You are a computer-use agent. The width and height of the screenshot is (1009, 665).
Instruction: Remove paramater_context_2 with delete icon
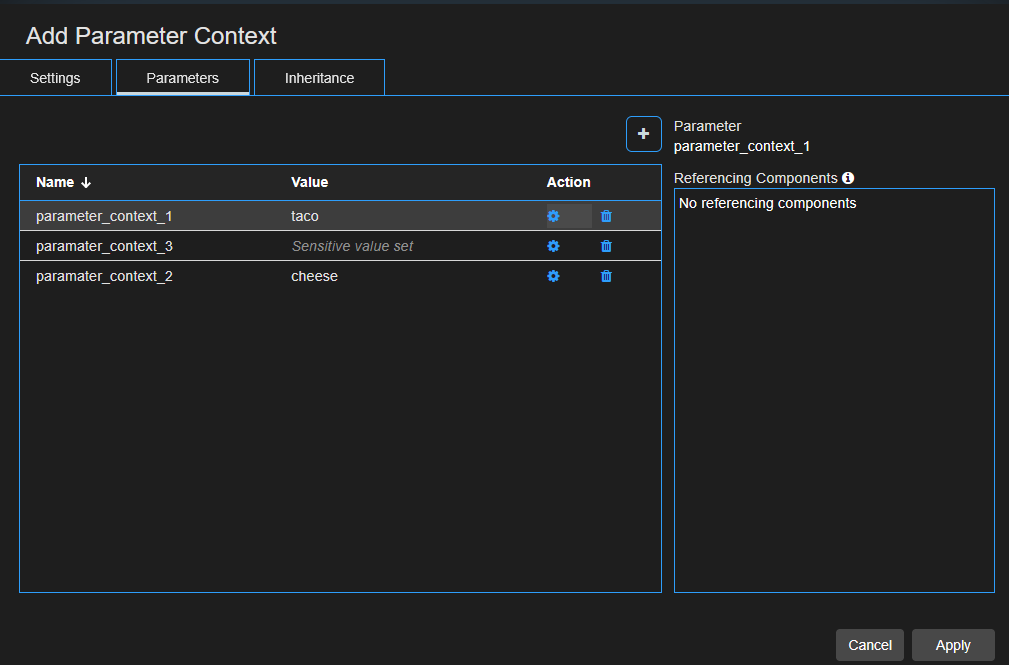[x=605, y=276]
